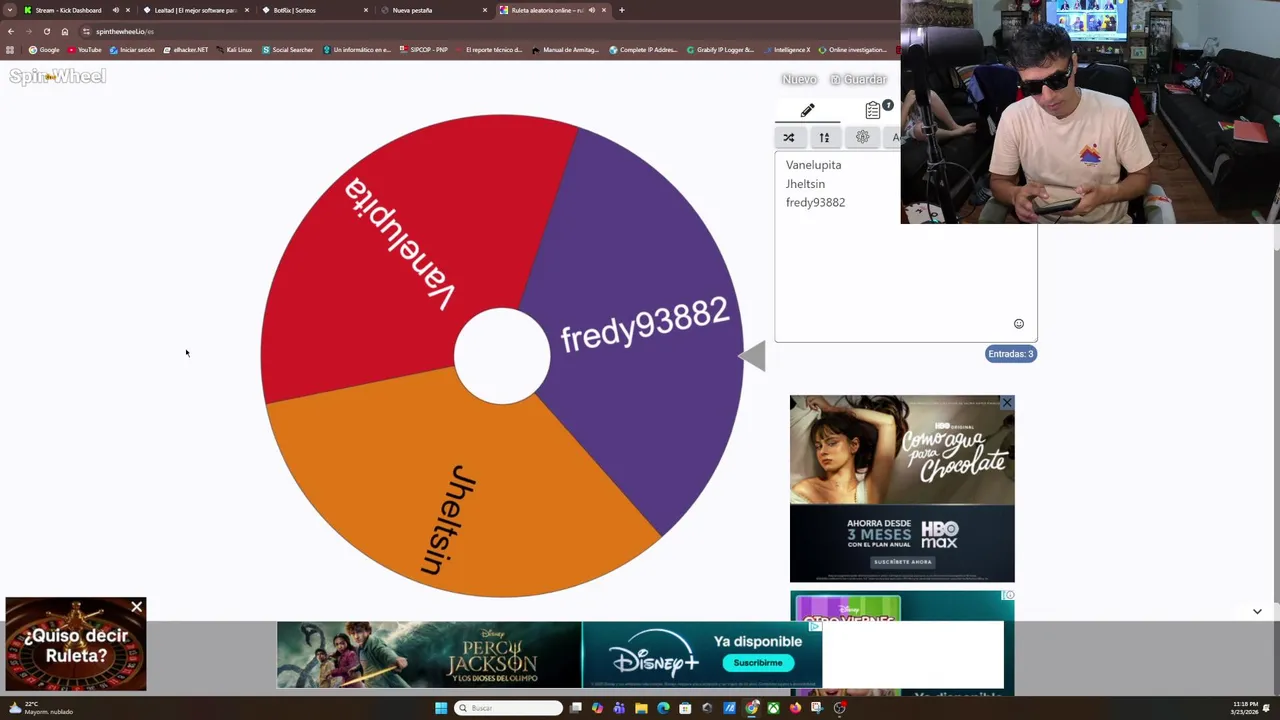Screen dimensions: 1280x720
Task: Open Microsoft Store from the taskbar
Action: (x=685, y=708)
